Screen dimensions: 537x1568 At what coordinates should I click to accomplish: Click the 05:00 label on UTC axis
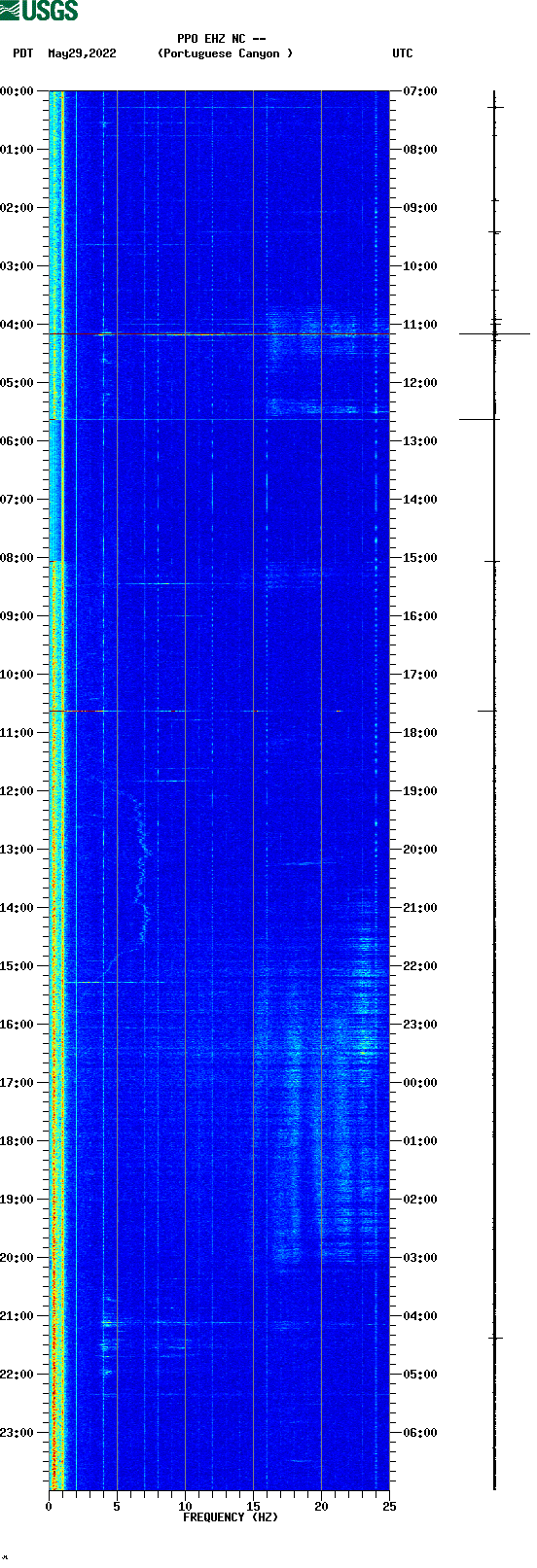pyautogui.click(x=419, y=1375)
